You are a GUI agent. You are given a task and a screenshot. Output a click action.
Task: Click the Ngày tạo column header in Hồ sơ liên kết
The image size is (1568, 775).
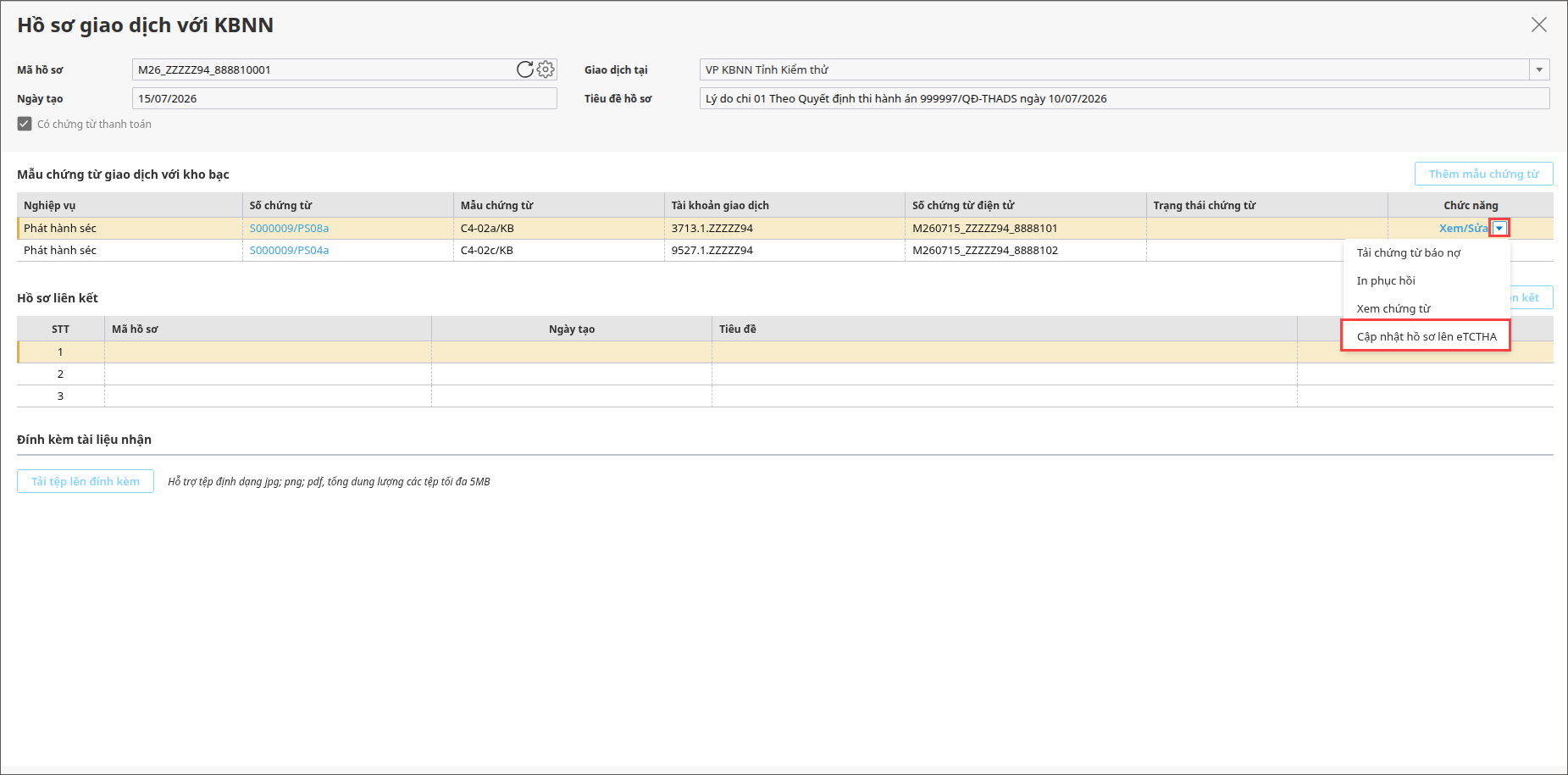572,329
